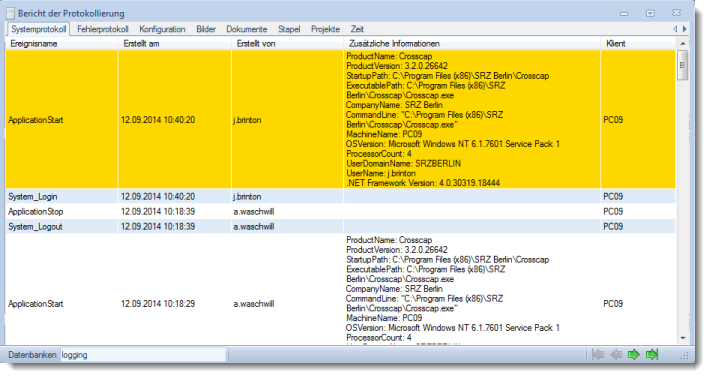Open the Konfiguration tab
This screenshot has height=378, width=710.
pyautogui.click(x=162, y=29)
